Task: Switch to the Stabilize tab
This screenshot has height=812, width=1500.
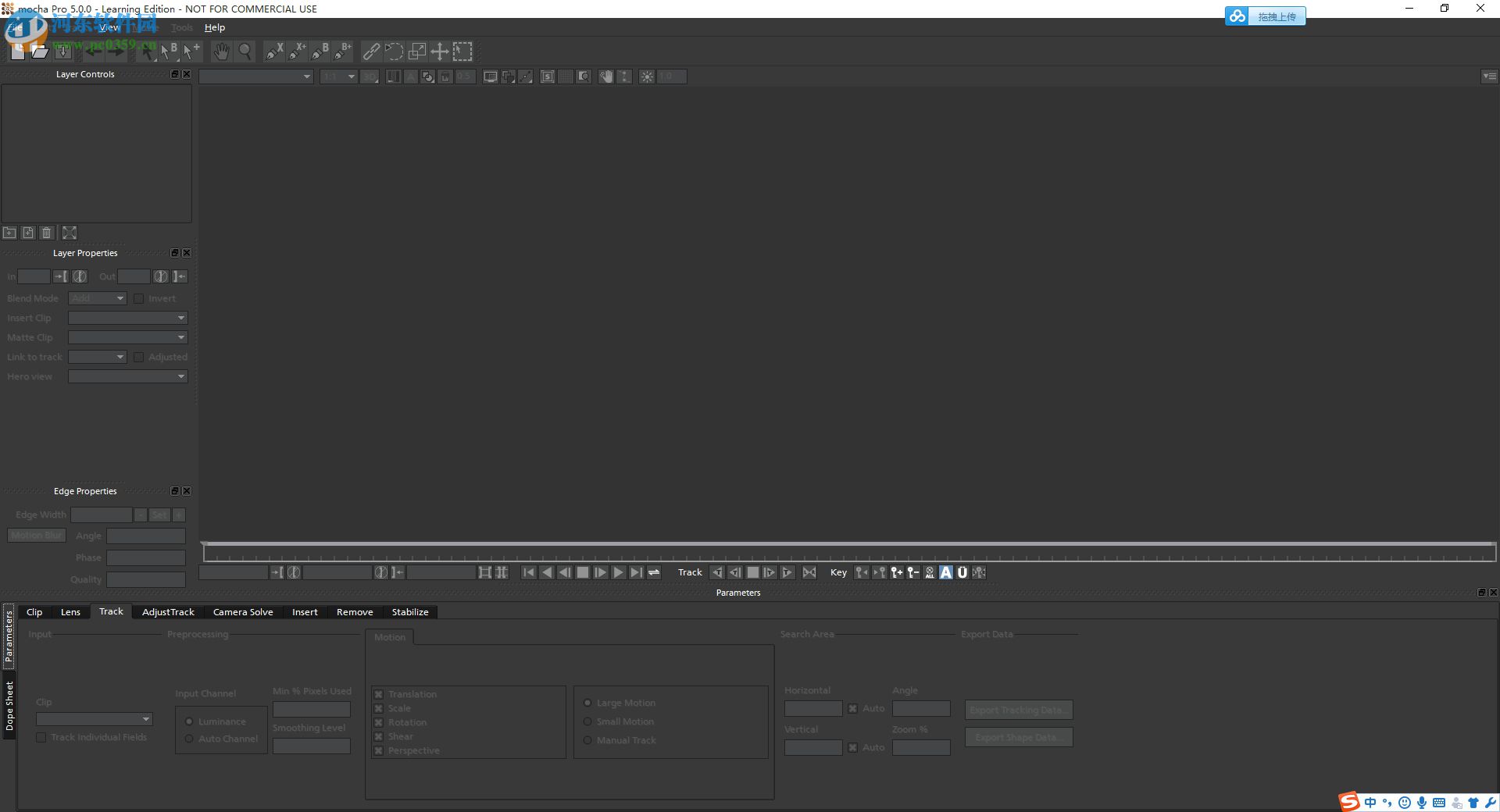Action: (409, 612)
